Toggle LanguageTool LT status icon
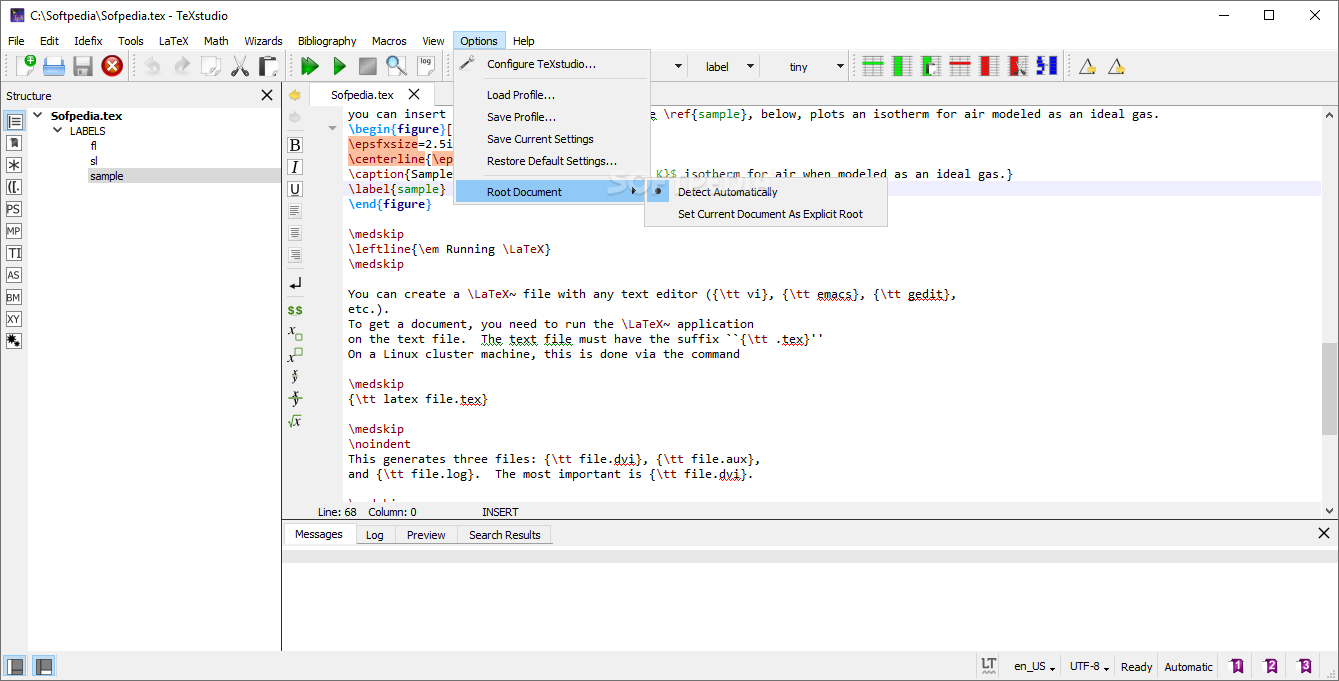 989,666
